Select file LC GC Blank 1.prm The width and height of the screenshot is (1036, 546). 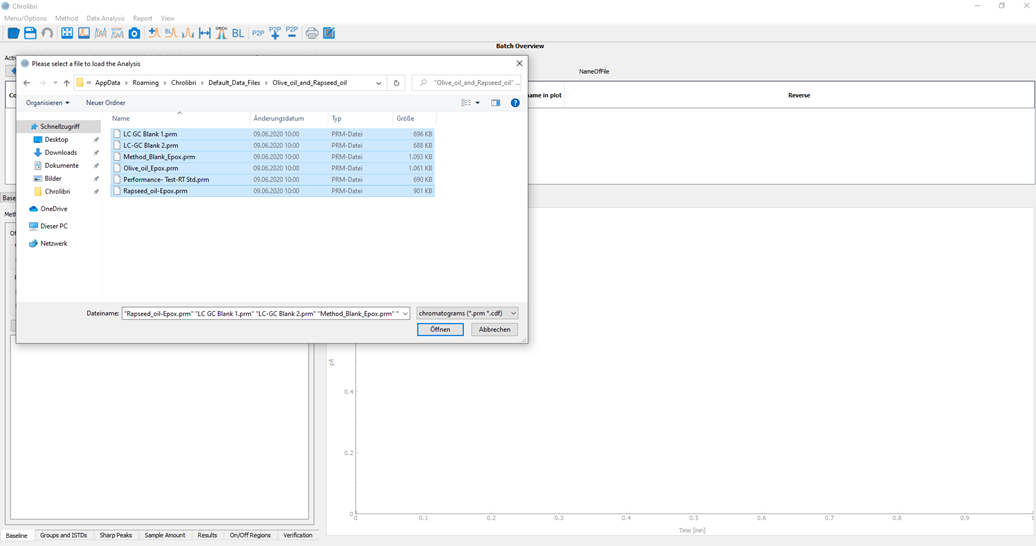272,134
